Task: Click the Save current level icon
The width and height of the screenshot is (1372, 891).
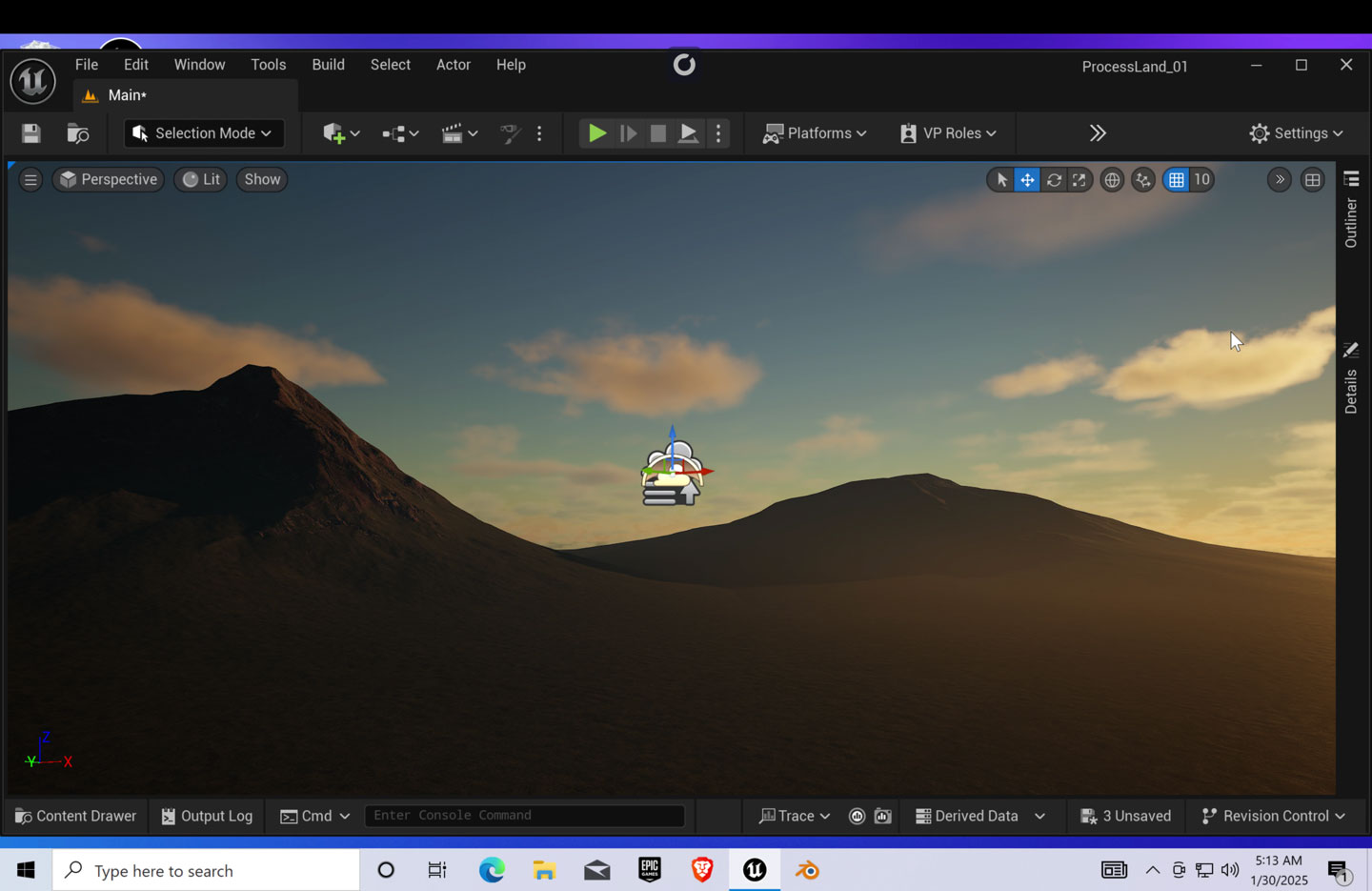Action: (x=31, y=133)
